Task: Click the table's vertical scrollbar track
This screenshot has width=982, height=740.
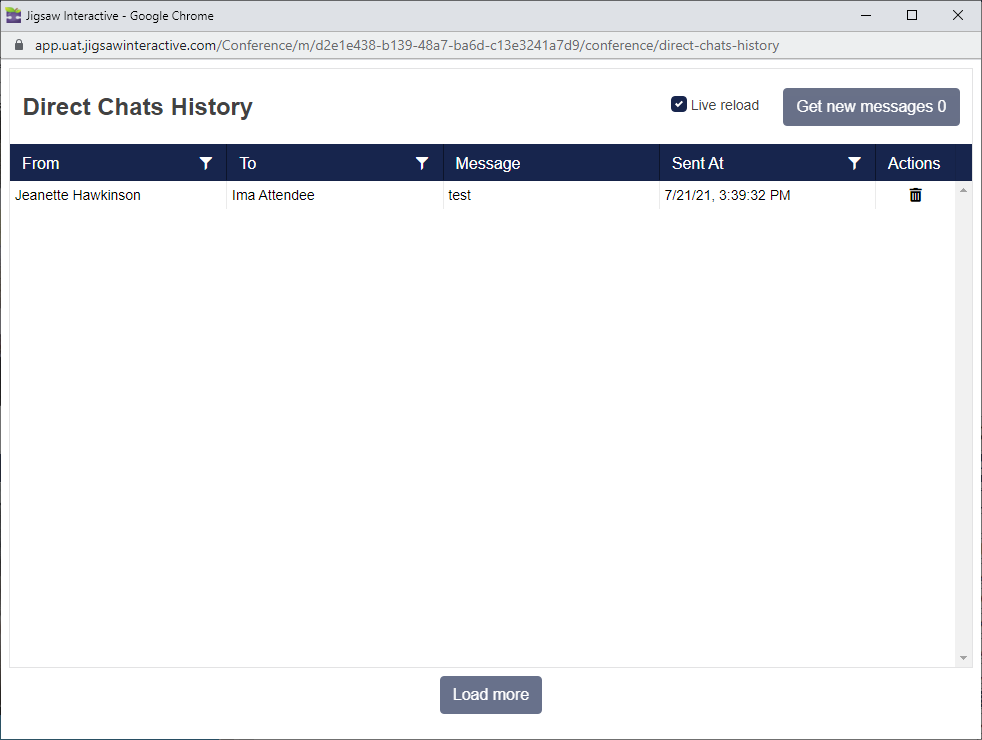Action: click(964, 420)
